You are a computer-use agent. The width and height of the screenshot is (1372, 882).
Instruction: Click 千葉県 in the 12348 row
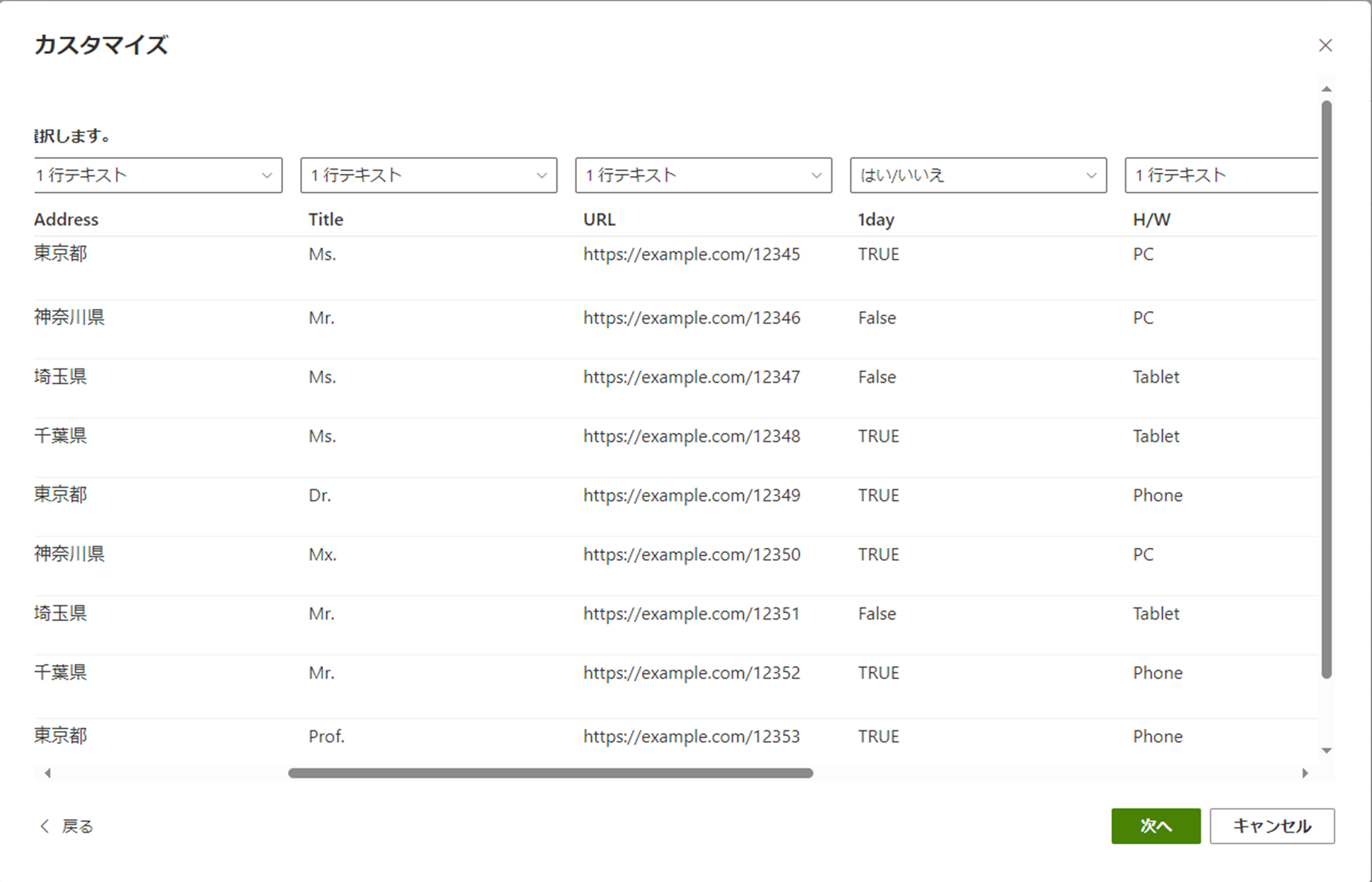tap(60, 436)
